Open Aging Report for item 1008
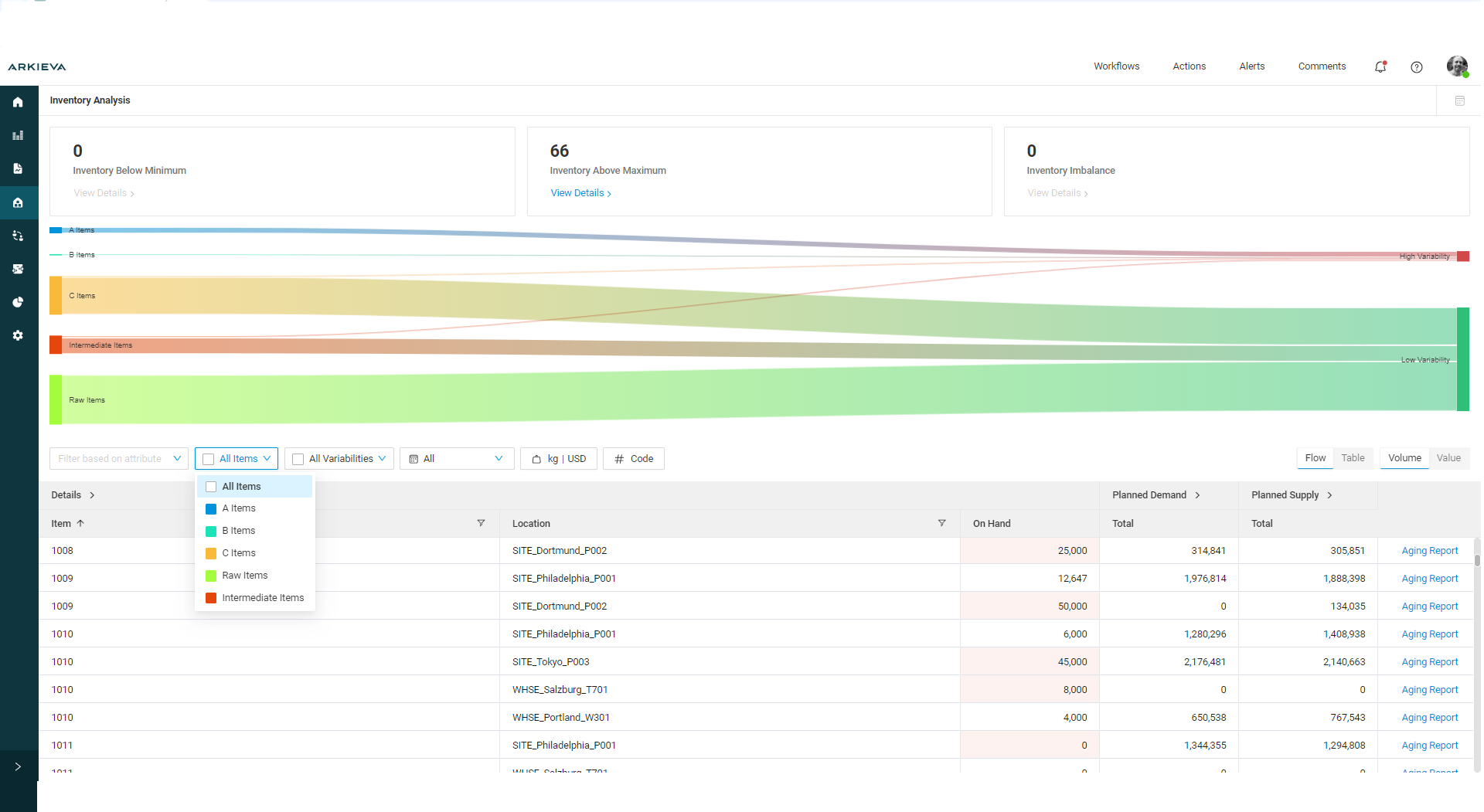Image resolution: width=1484 pixels, height=812 pixels. click(1429, 551)
